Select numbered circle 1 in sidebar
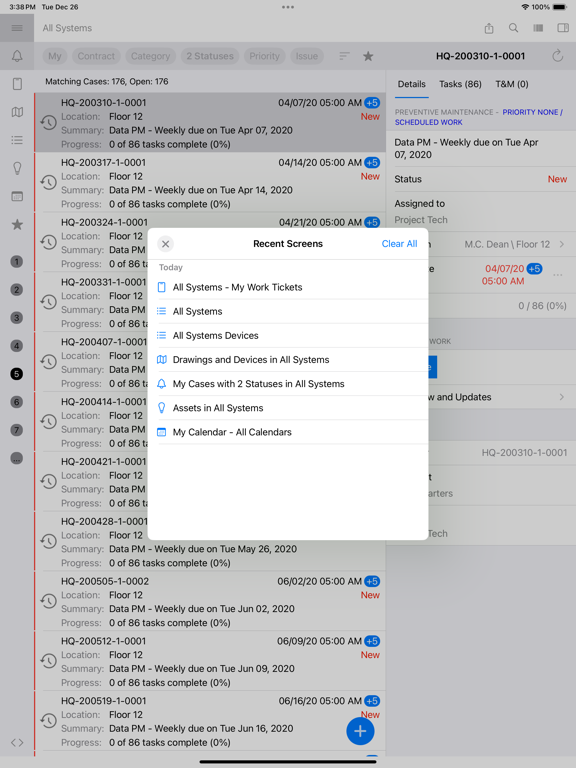Screen dimensions: 576x768 coord(17,262)
